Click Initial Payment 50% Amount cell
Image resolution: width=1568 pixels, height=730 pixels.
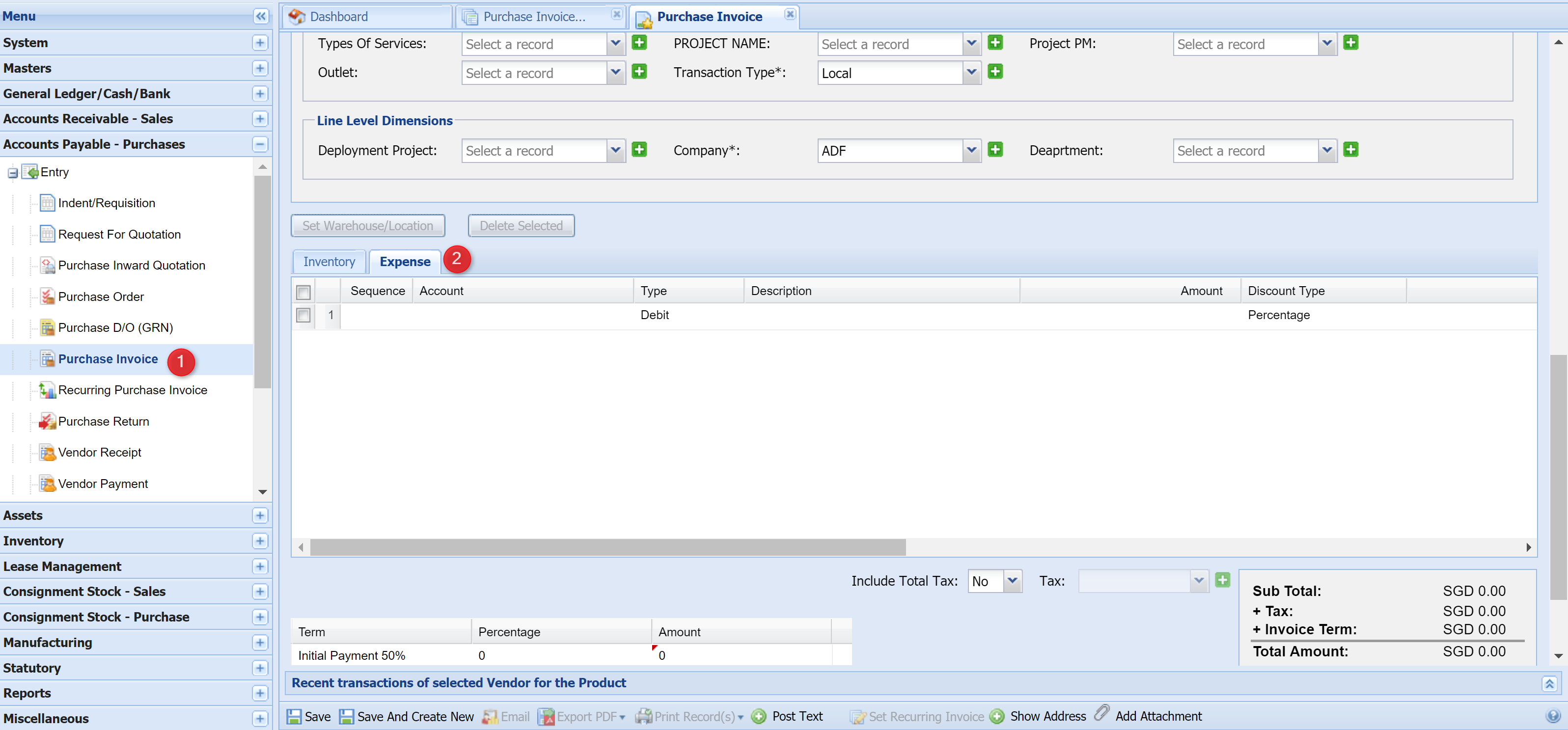[741, 656]
